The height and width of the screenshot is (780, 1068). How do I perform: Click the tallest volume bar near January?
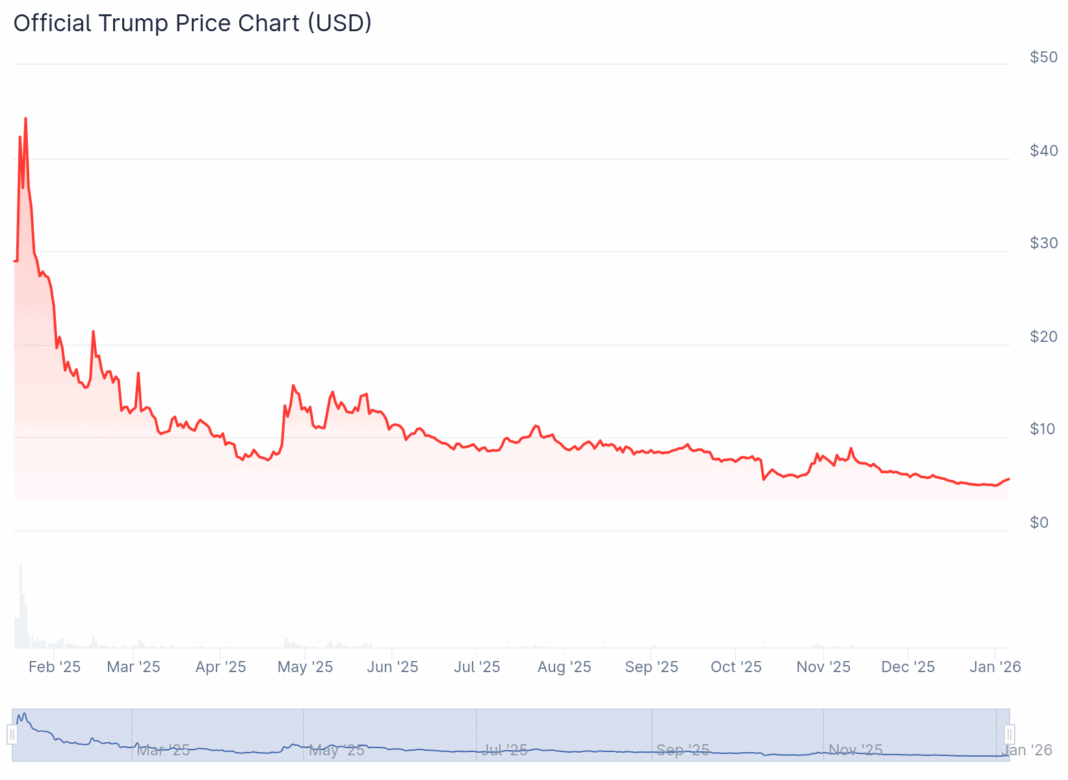pyautogui.click(x=20, y=606)
